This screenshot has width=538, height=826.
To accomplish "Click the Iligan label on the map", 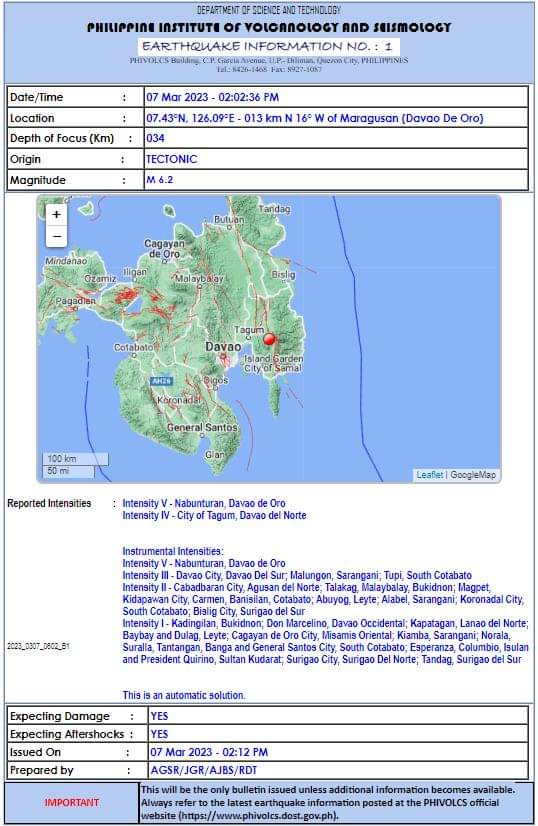I will point(135,272).
